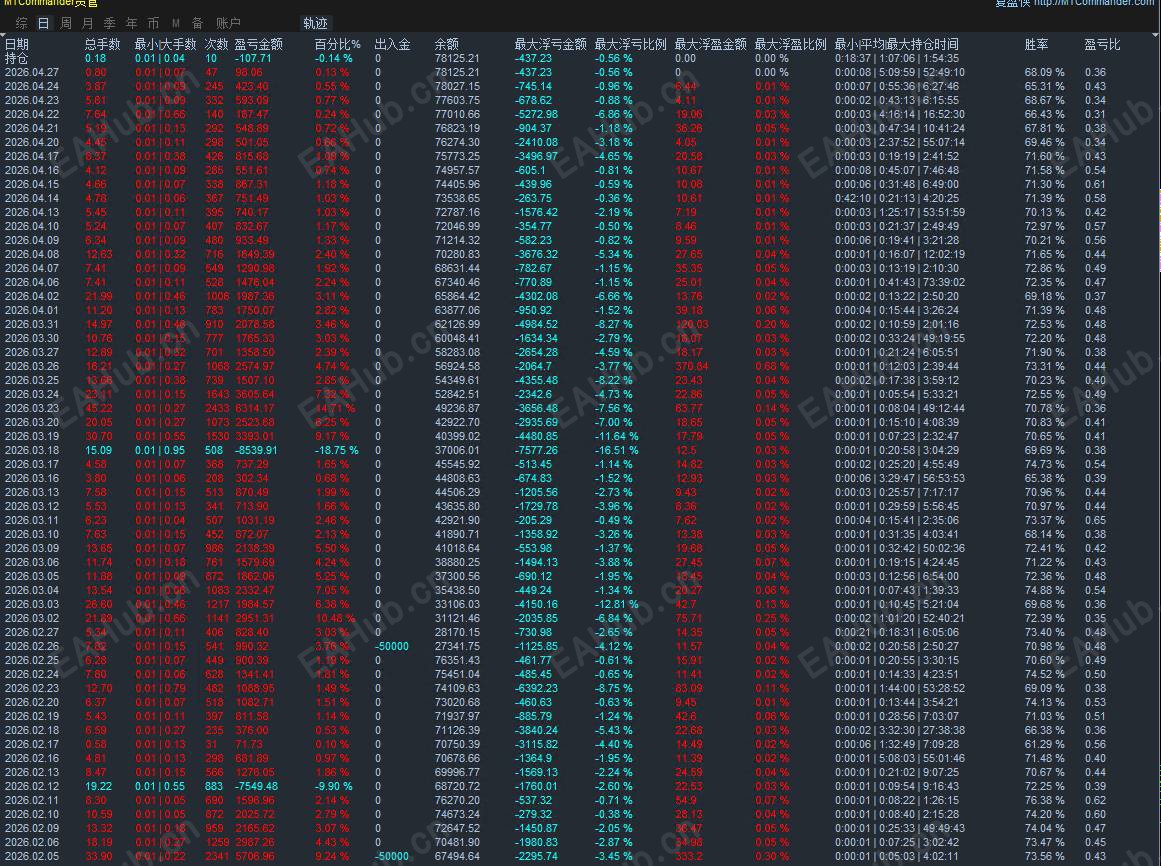Sort by the 总手数 column header
The width and height of the screenshot is (1161, 866).
(x=102, y=44)
